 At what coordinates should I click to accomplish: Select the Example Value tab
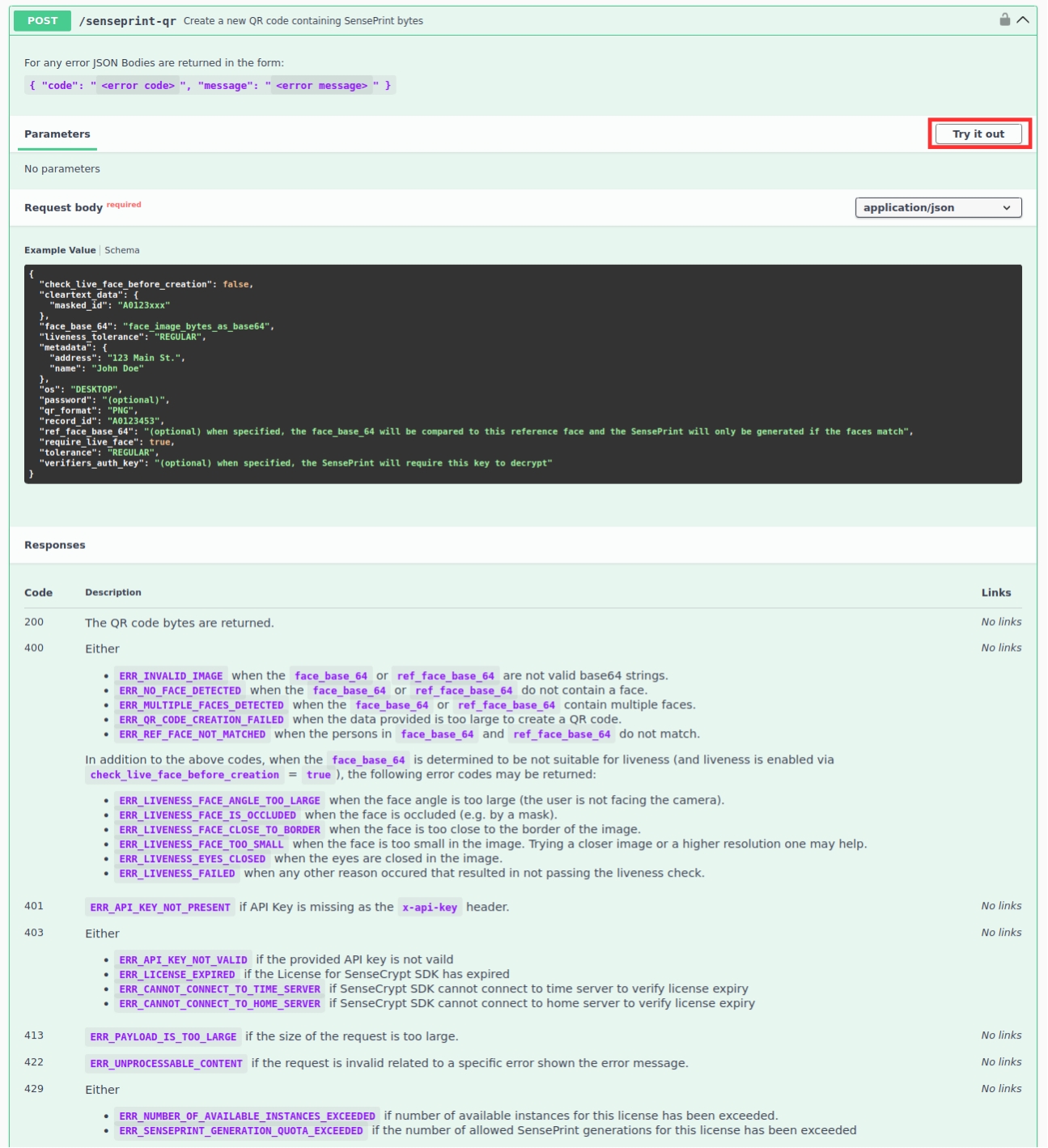[x=60, y=250]
